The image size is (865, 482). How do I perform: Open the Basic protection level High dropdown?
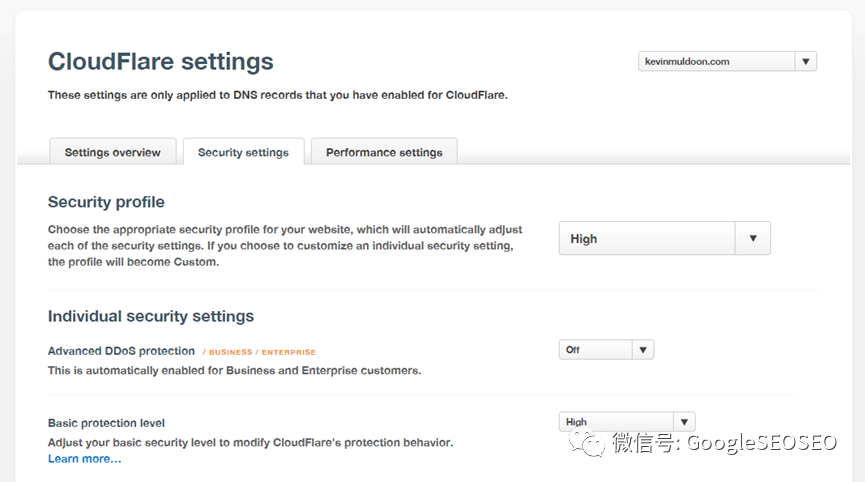pyautogui.click(x=627, y=422)
